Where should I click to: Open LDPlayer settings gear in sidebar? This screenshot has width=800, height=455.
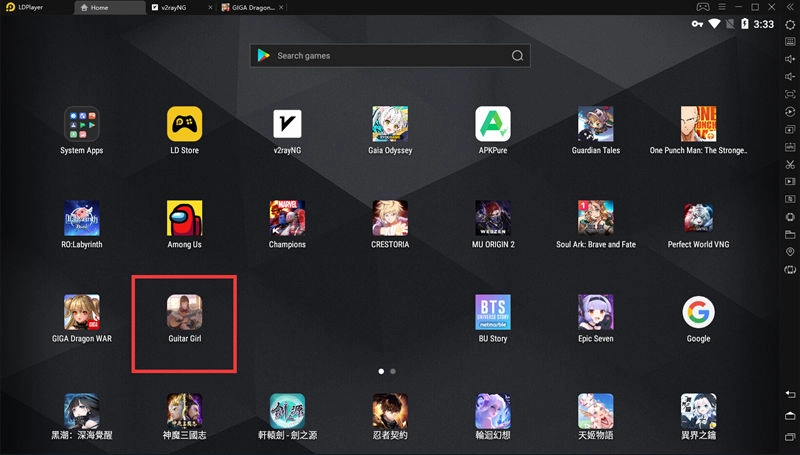click(790, 24)
